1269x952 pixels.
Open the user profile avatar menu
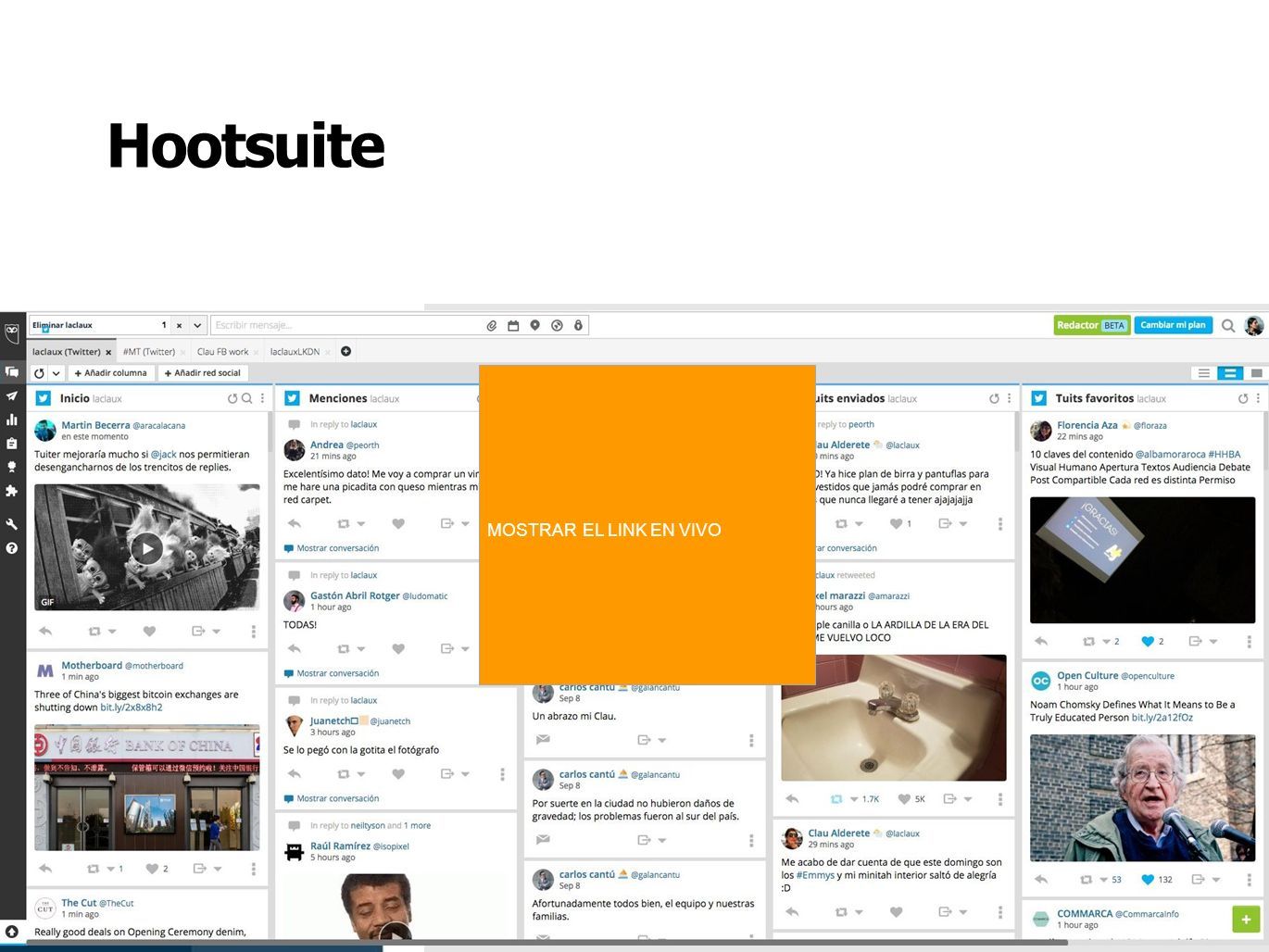click(1254, 325)
